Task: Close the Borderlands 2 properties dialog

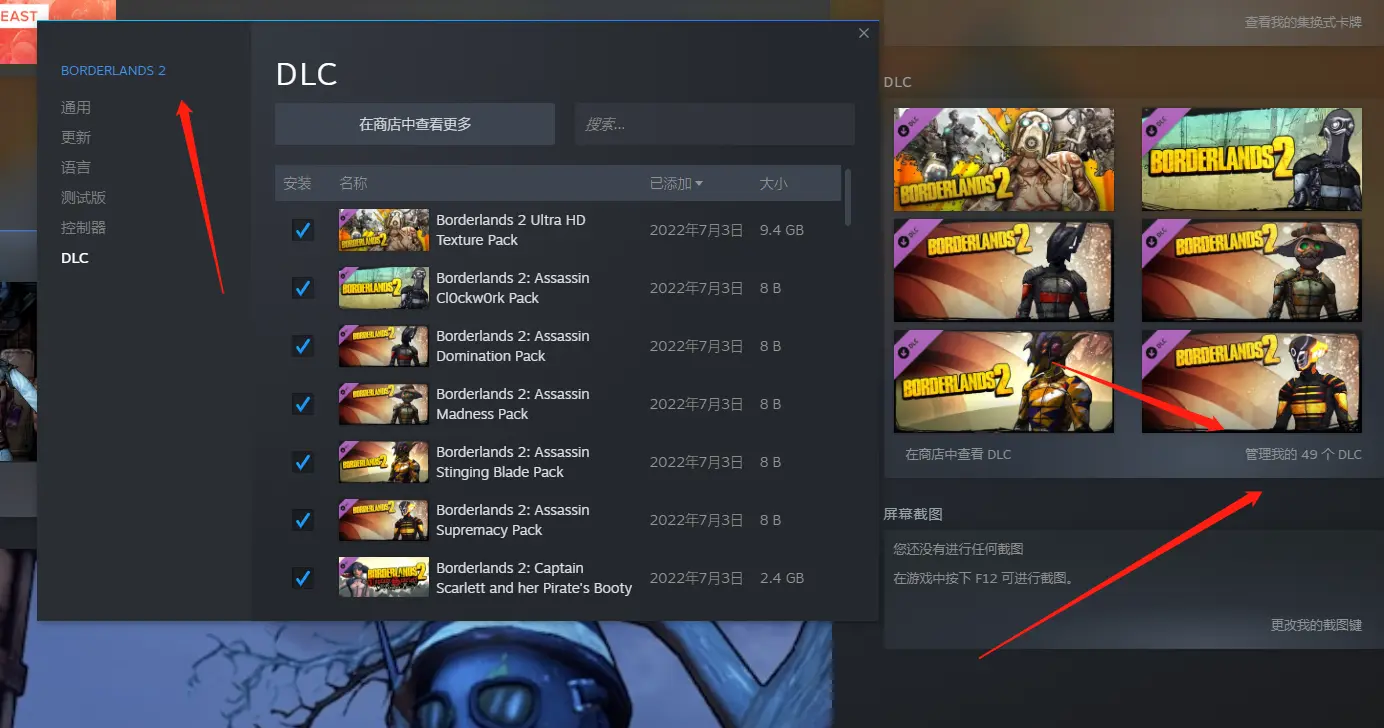Action: pos(864,33)
